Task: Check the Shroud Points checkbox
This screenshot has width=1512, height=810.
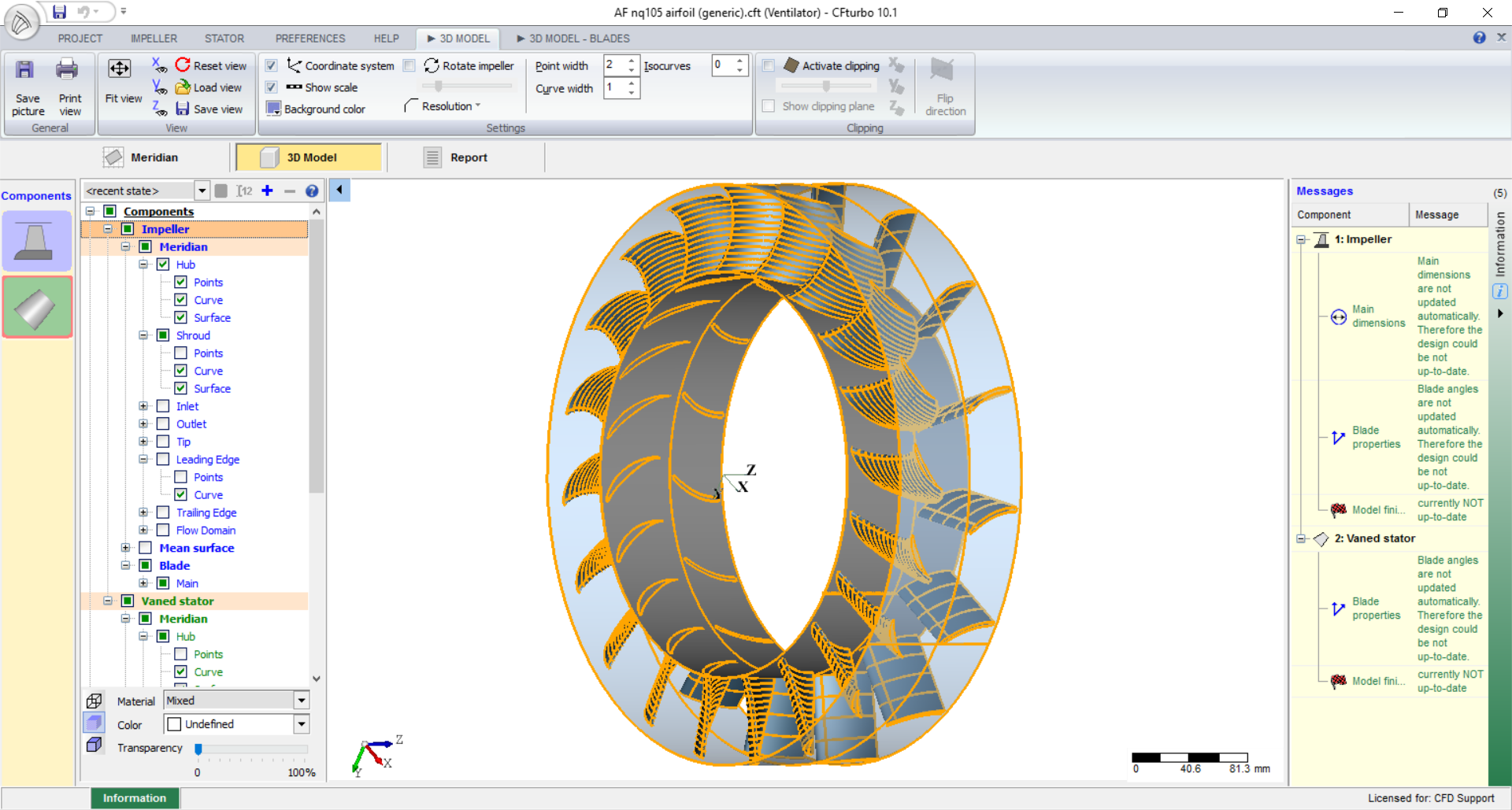Action: coord(181,353)
